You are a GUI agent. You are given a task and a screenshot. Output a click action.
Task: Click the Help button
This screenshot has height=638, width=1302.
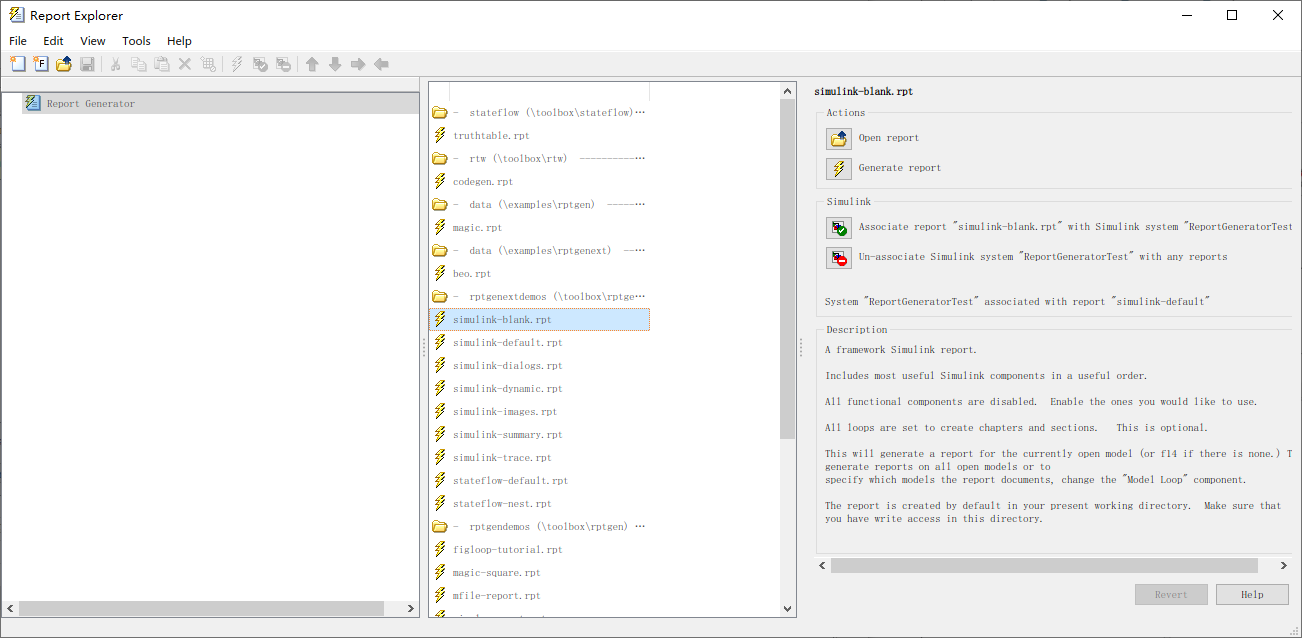tap(1252, 594)
